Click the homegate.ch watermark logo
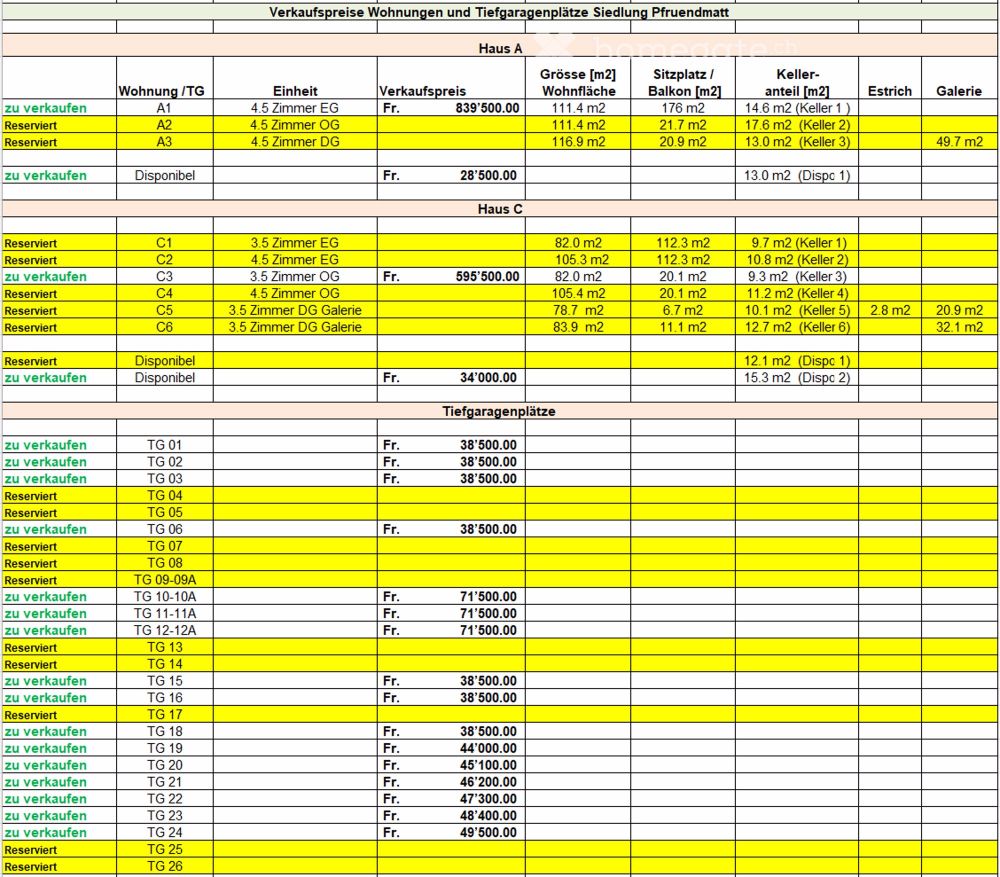Image resolution: width=1000 pixels, height=877 pixels. pos(650,46)
